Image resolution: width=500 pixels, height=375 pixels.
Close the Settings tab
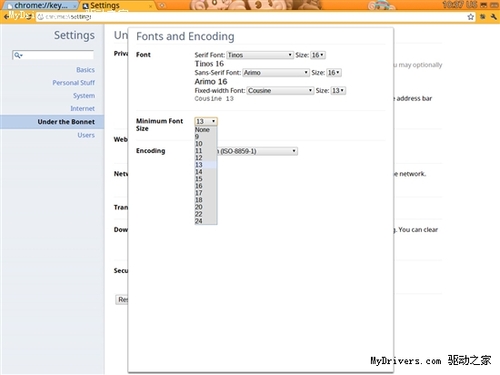coord(150,6)
